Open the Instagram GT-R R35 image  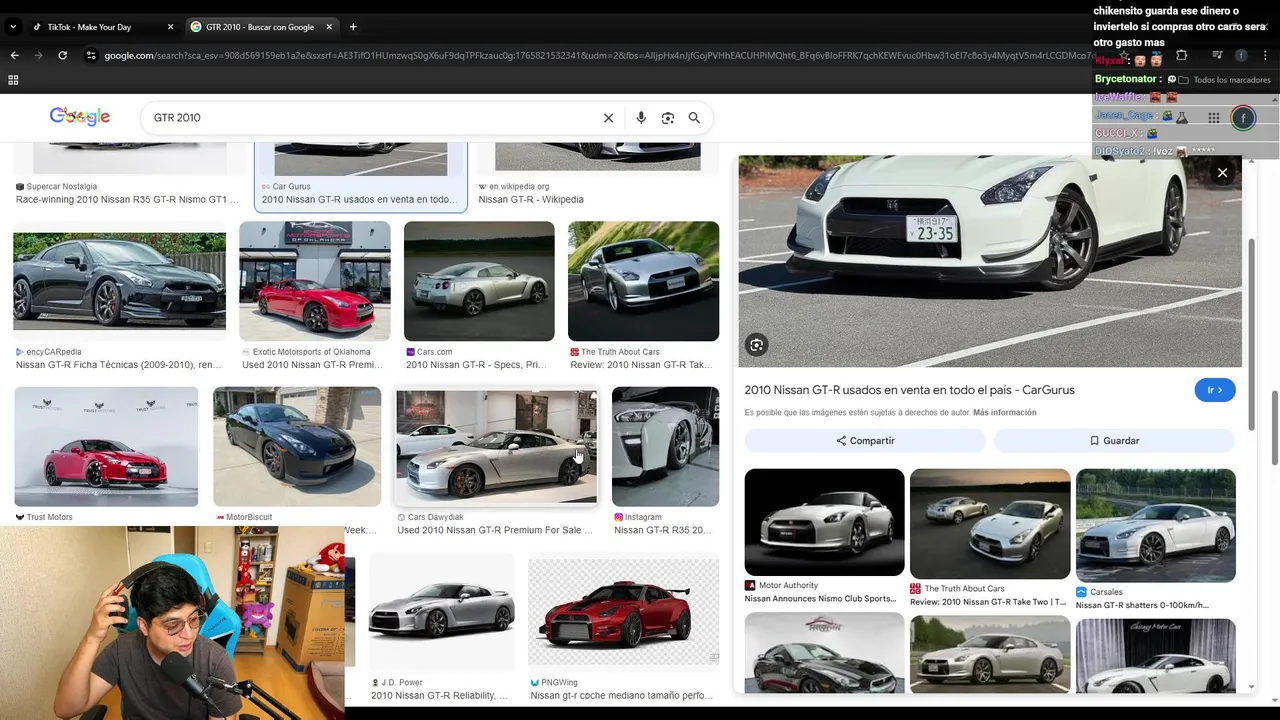point(665,447)
